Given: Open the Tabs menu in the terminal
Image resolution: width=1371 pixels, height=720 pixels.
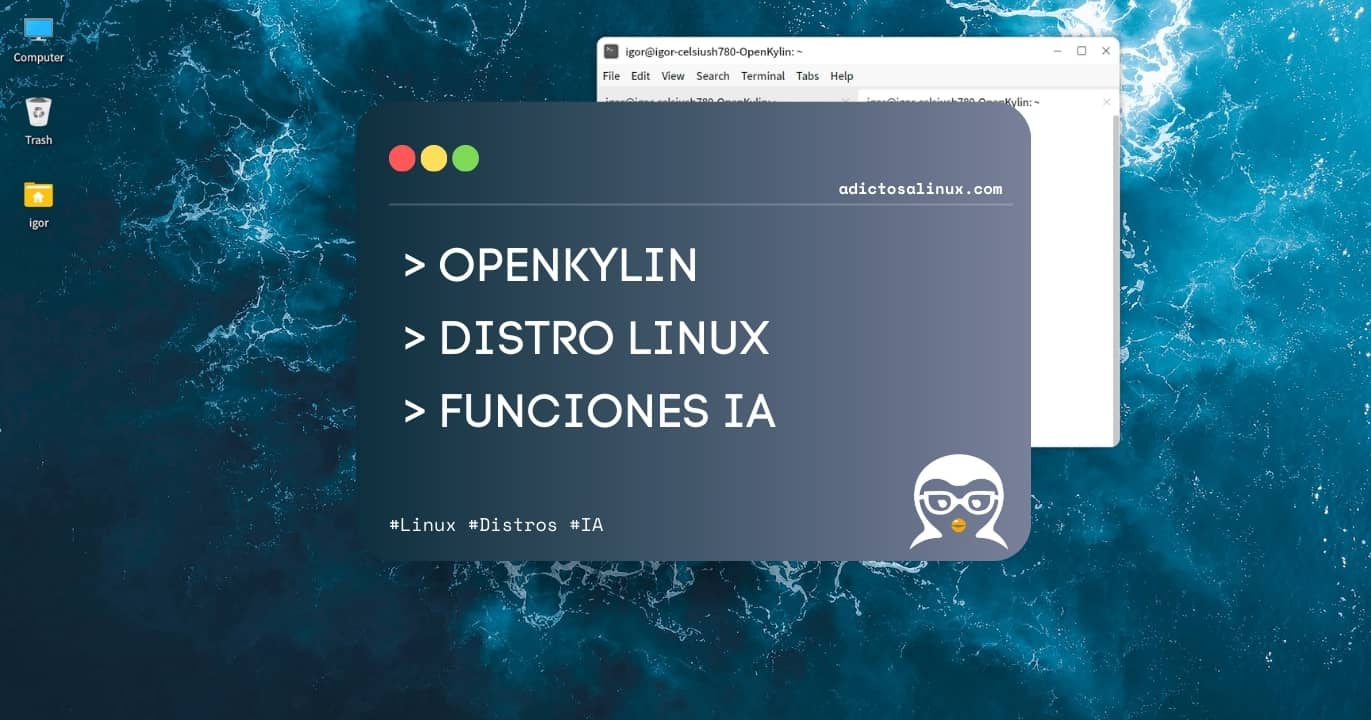Looking at the screenshot, I should [807, 75].
